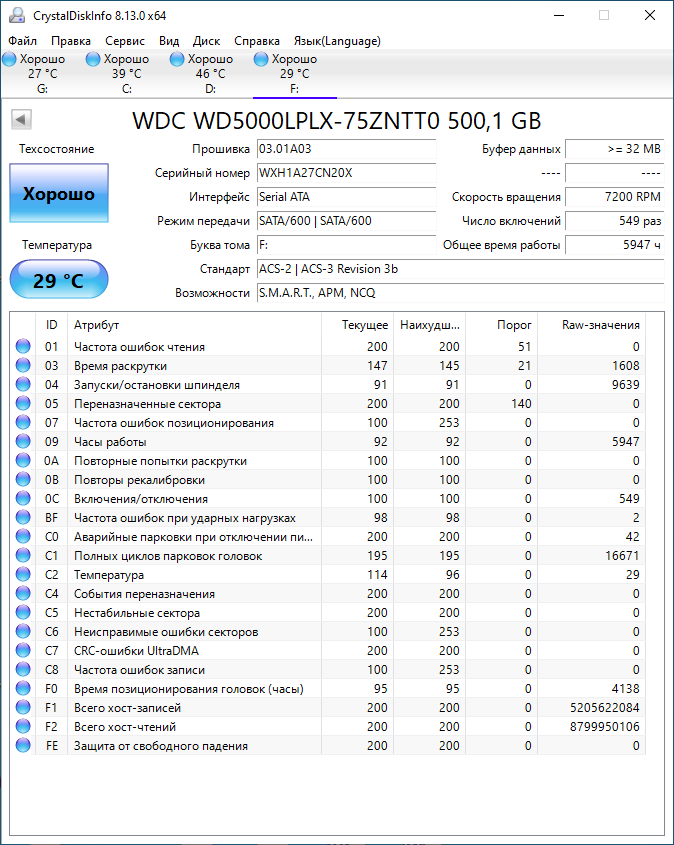Click the CrystalDiskInfo app icon in title bar
The width and height of the screenshot is (674, 845).
pyautogui.click(x=17, y=15)
